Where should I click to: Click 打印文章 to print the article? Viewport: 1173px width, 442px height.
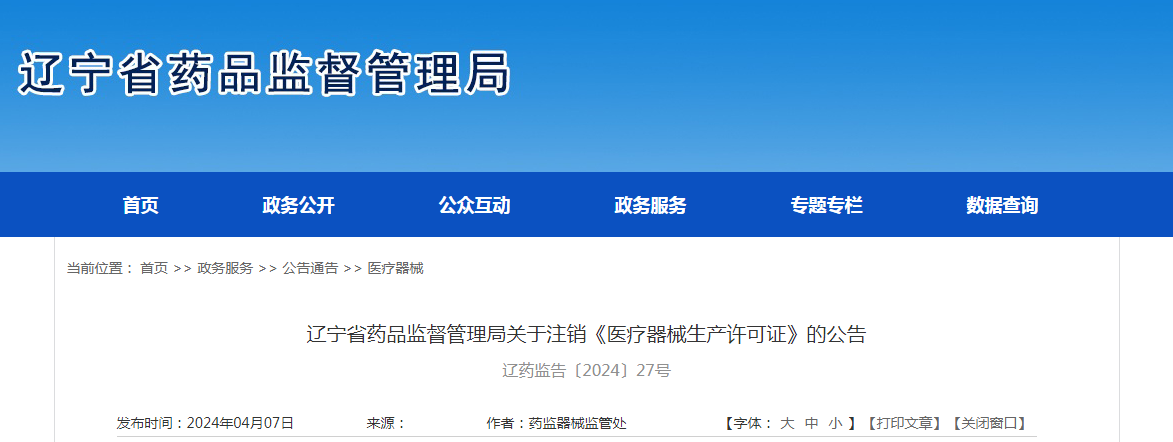(904, 423)
